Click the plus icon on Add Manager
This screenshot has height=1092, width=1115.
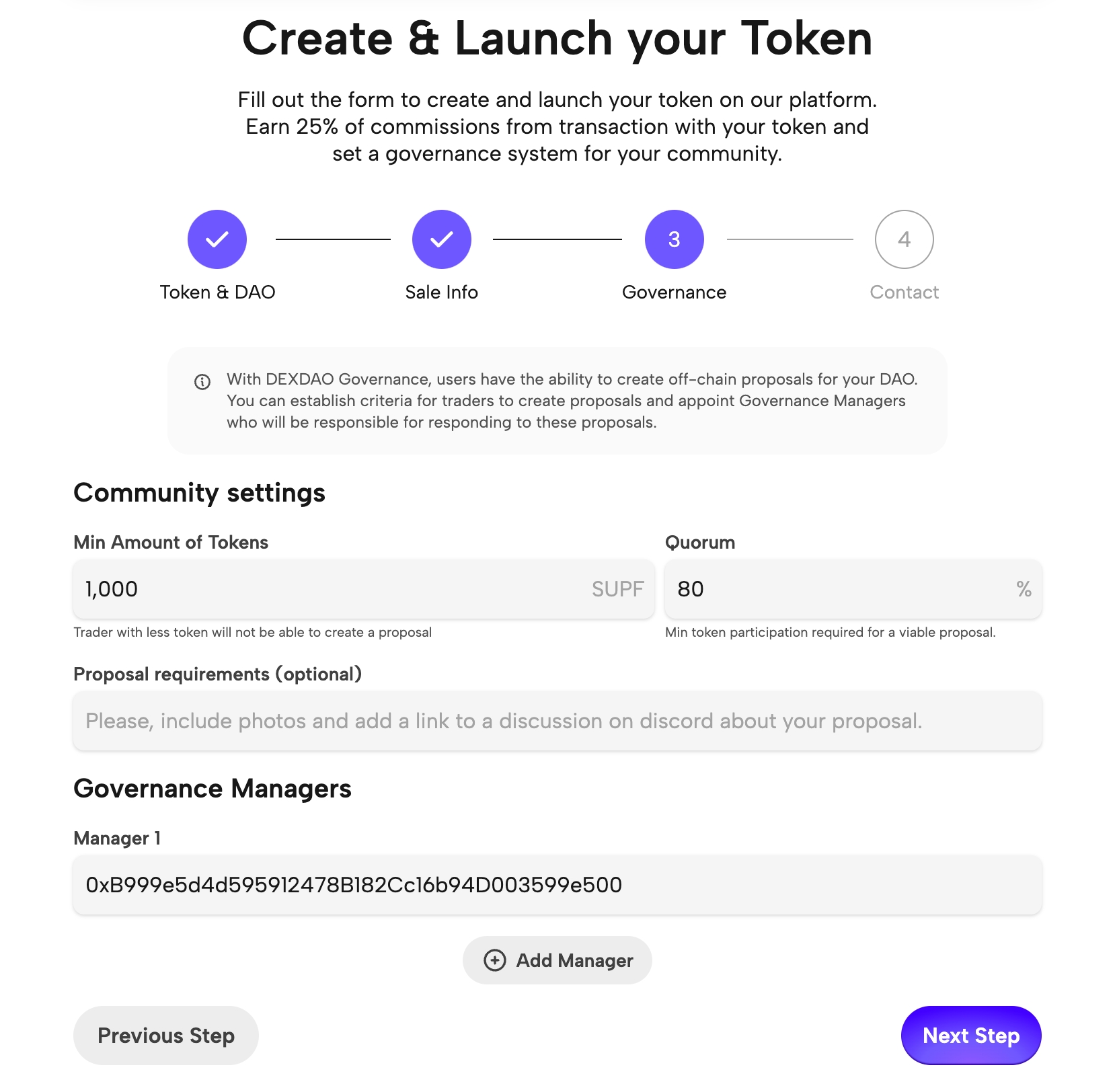pyautogui.click(x=495, y=960)
